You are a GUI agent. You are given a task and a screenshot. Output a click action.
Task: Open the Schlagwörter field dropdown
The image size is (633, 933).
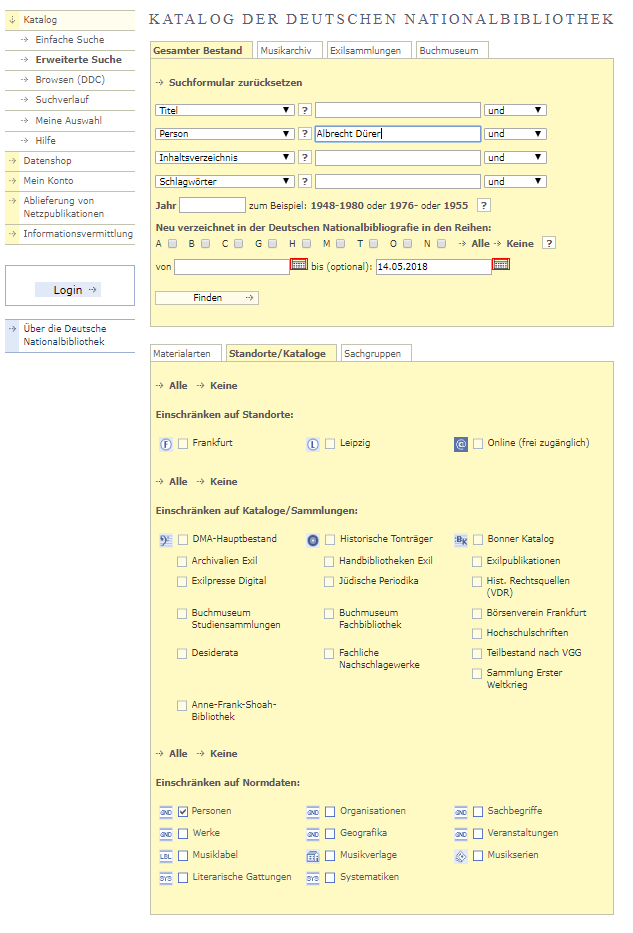tap(225, 181)
